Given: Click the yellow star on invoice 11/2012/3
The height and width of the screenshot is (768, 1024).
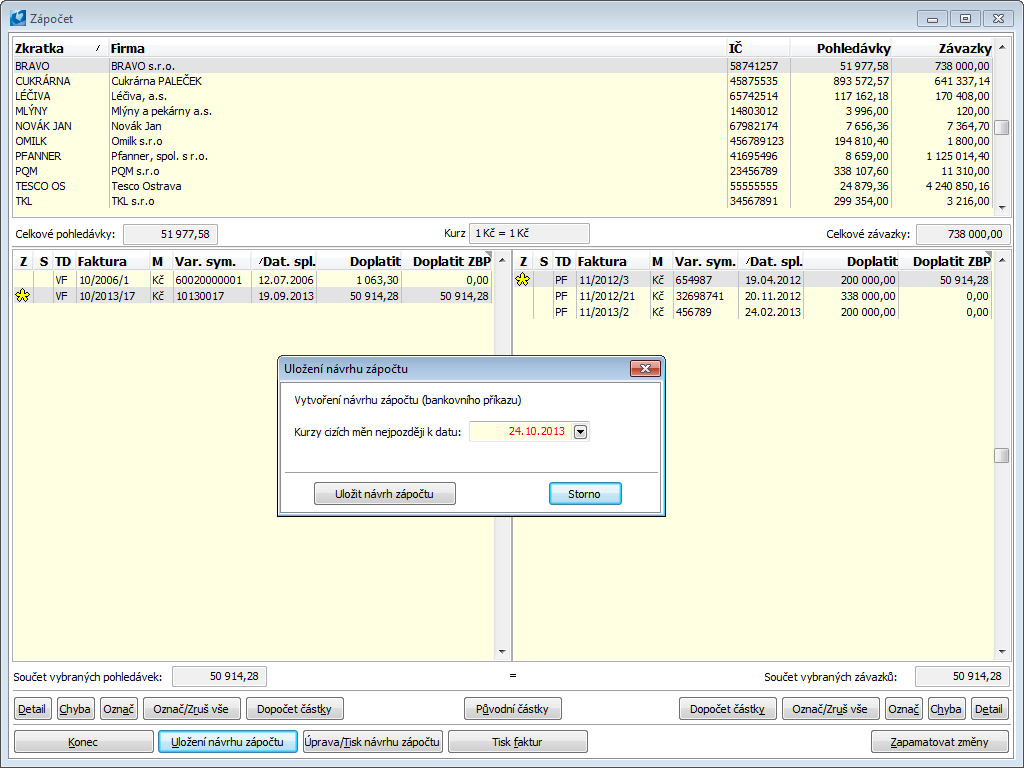Looking at the screenshot, I should (522, 280).
